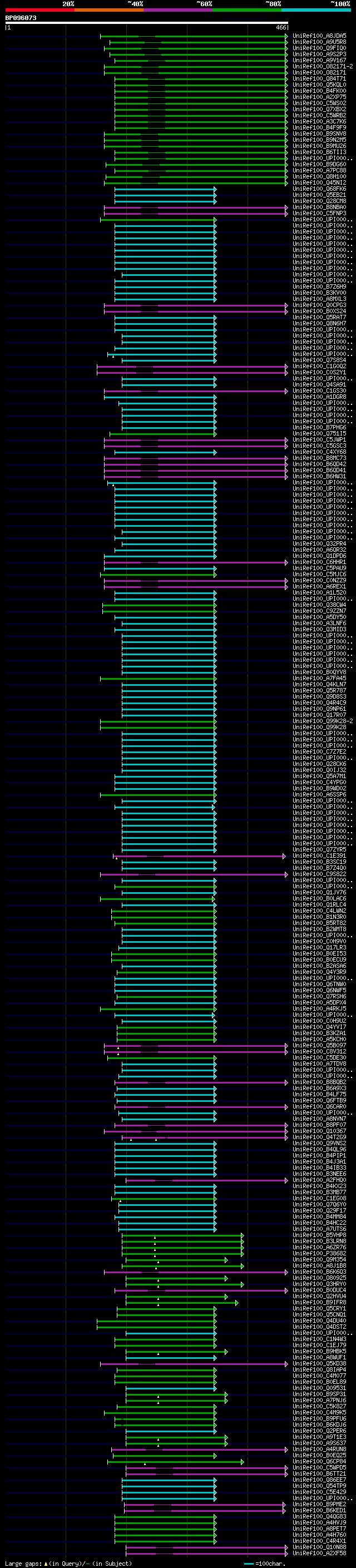Select hit label UniRef100_A1DGR8
Screen dimensions: 356x1568
click(319, 397)
